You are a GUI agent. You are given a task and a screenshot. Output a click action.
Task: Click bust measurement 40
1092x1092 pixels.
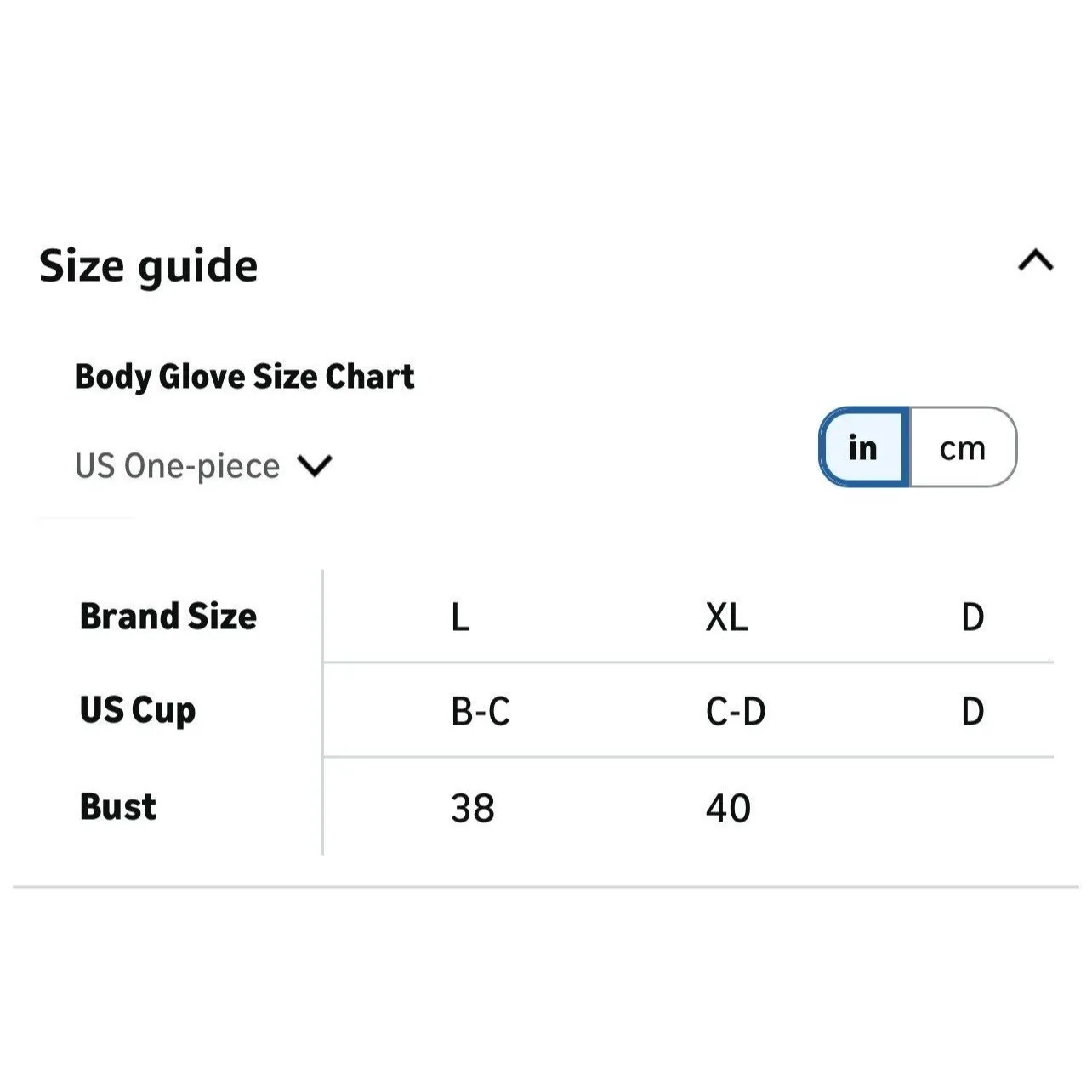(728, 808)
